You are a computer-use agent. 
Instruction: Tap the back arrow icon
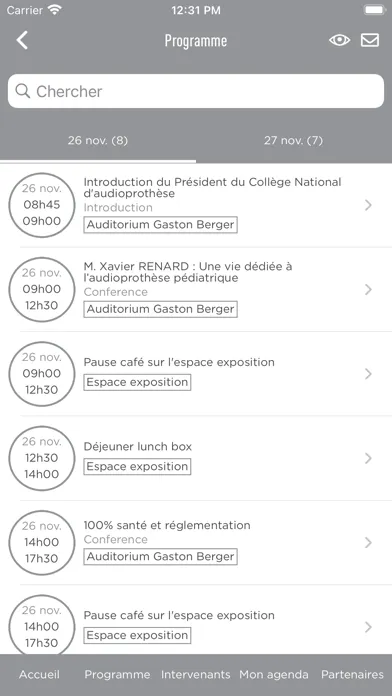tap(22, 40)
